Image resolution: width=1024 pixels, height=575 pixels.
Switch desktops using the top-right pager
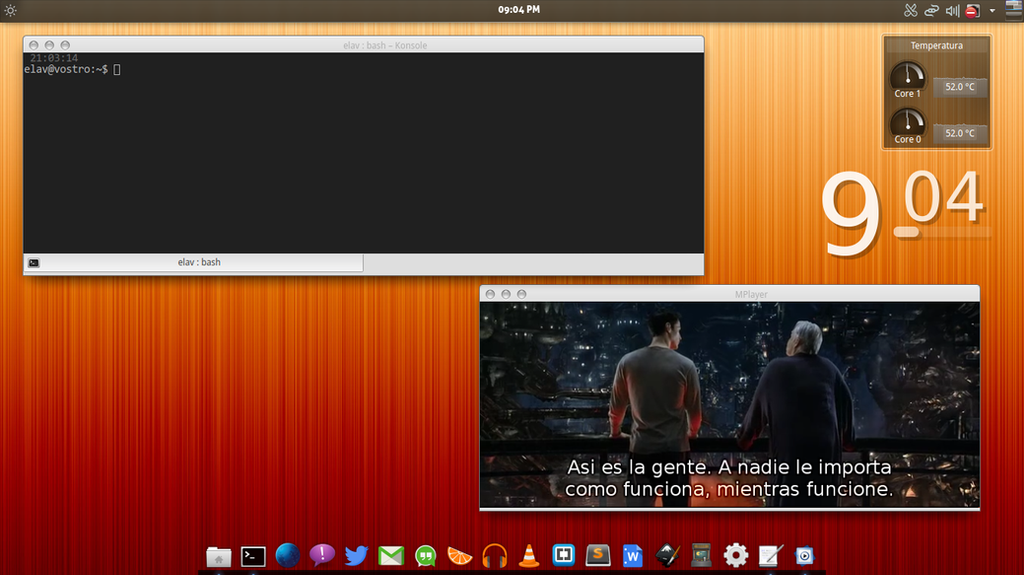[1014, 10]
